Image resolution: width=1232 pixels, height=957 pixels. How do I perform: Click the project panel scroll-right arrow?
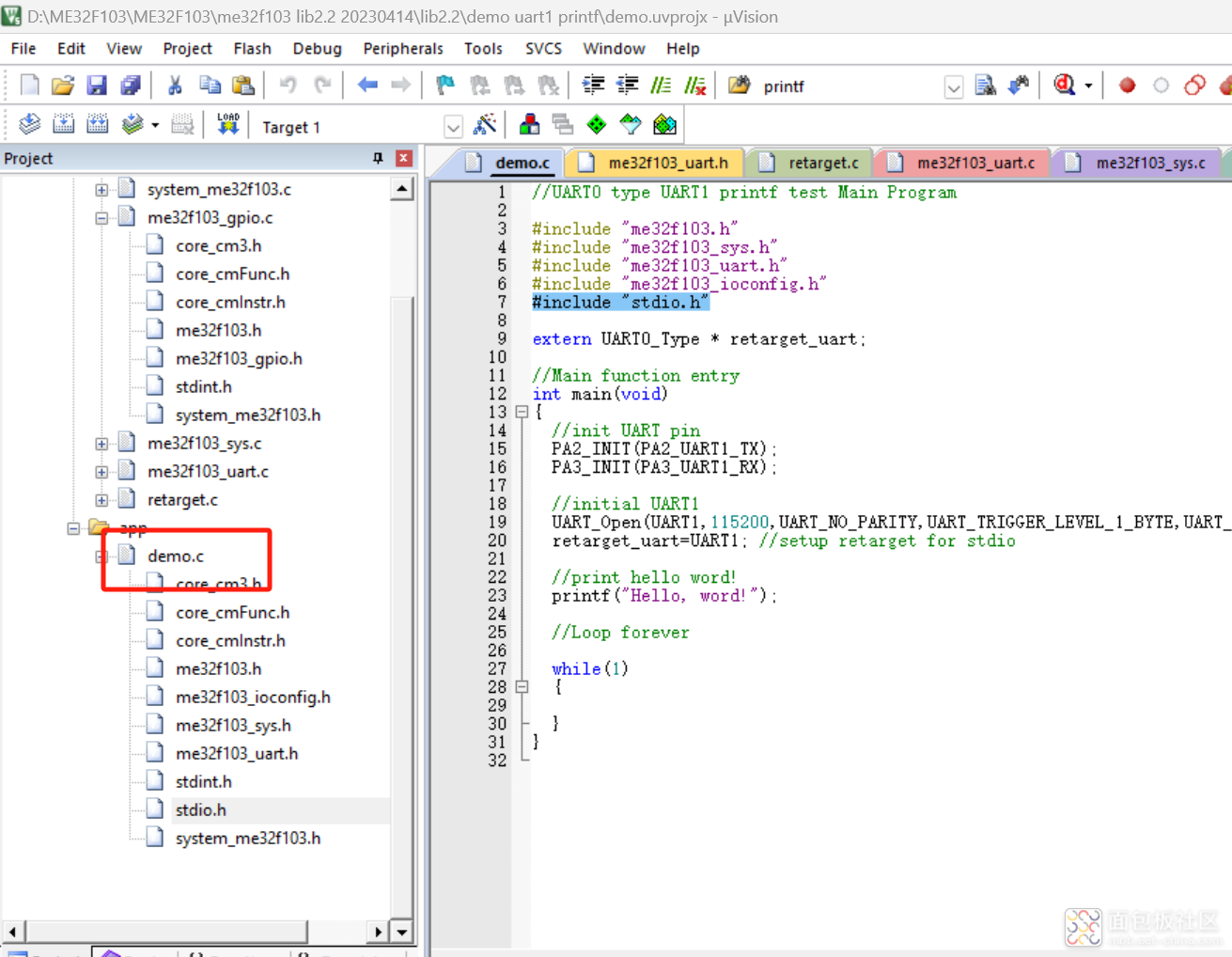377,932
